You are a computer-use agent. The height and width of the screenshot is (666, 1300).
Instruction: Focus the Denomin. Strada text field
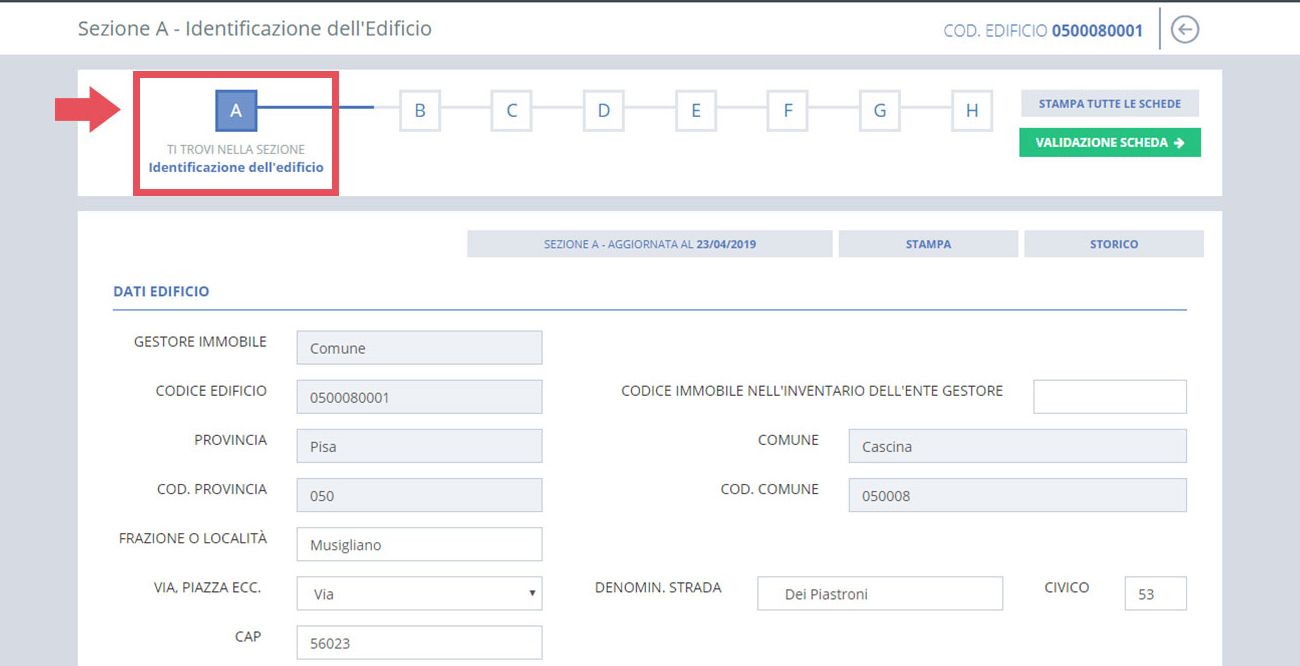click(879, 593)
